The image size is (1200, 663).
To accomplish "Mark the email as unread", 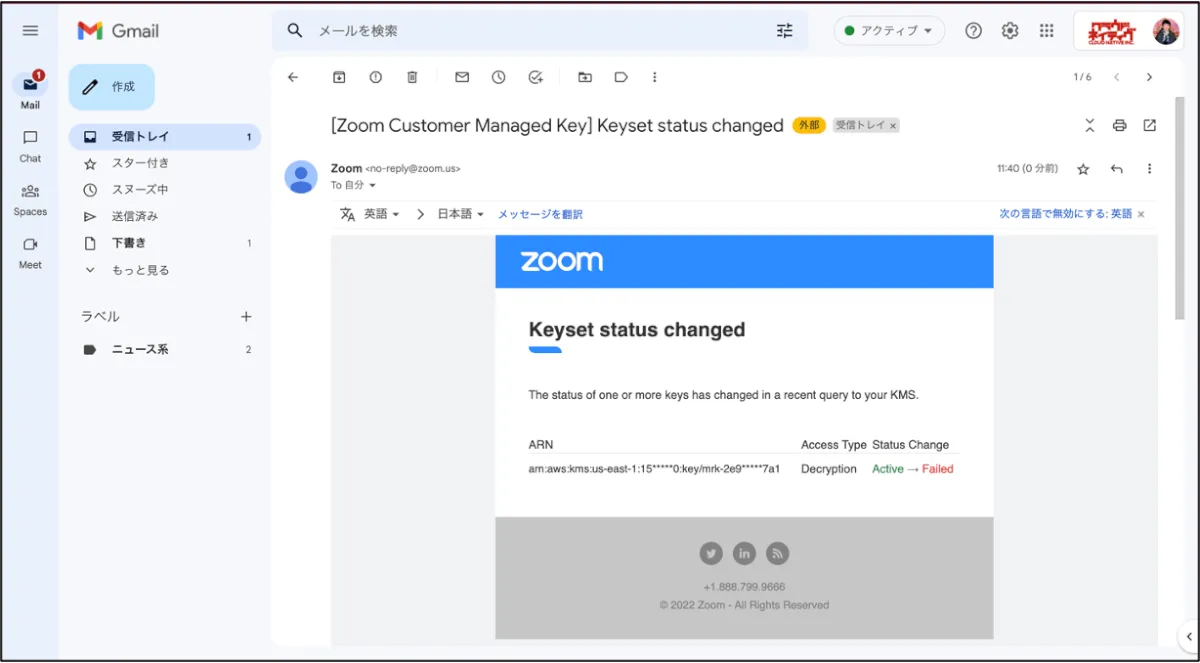I will (462, 77).
